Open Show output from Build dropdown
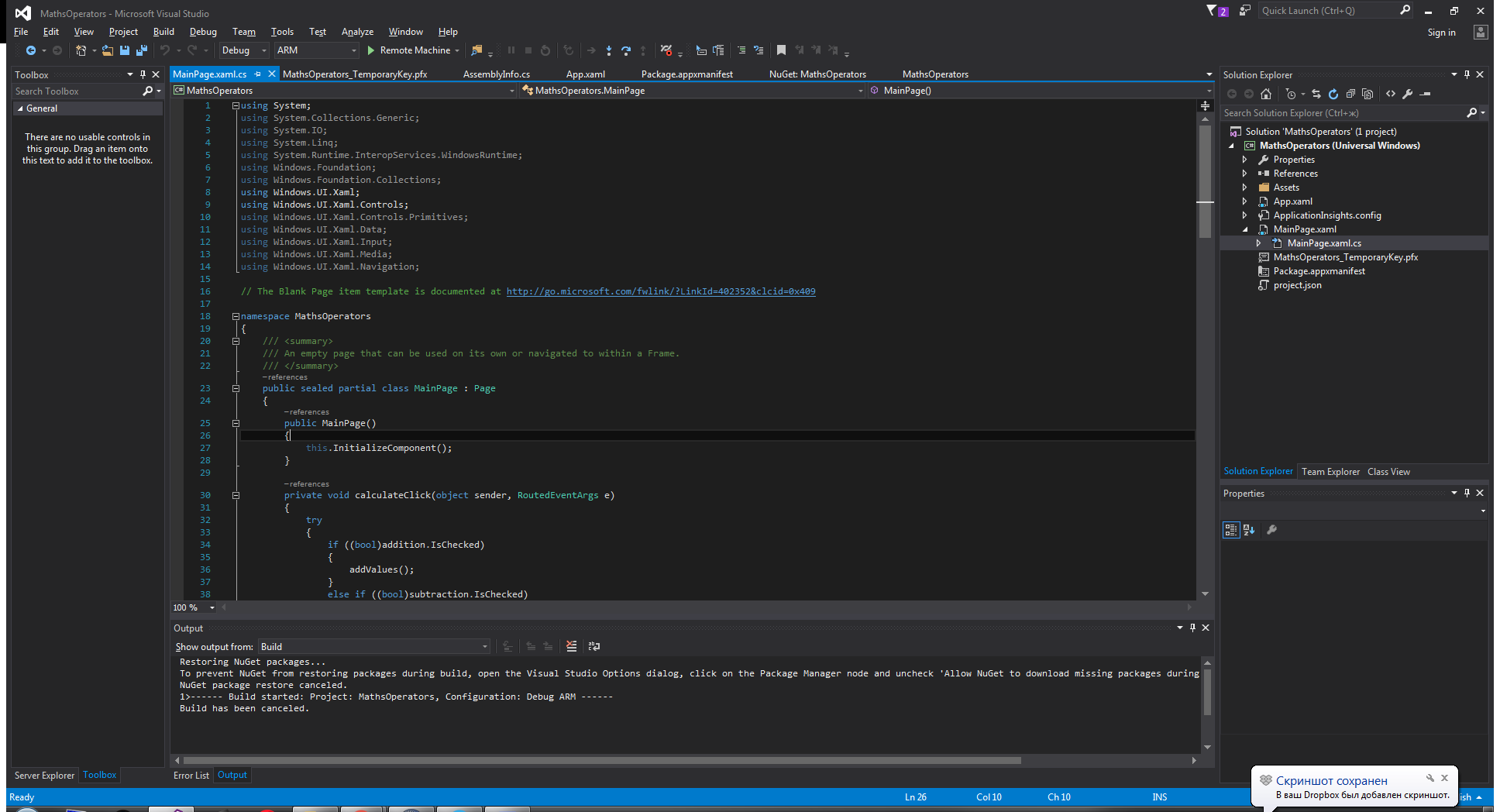Image resolution: width=1500 pixels, height=812 pixels. point(374,647)
